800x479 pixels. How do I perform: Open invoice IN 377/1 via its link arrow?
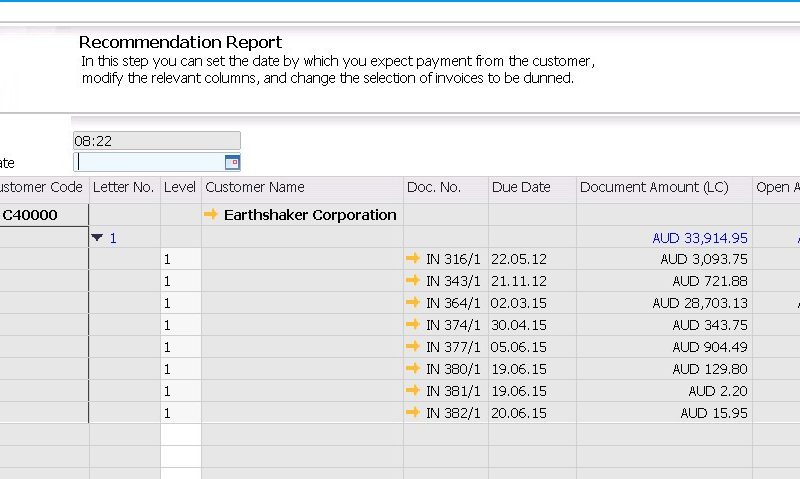point(413,346)
